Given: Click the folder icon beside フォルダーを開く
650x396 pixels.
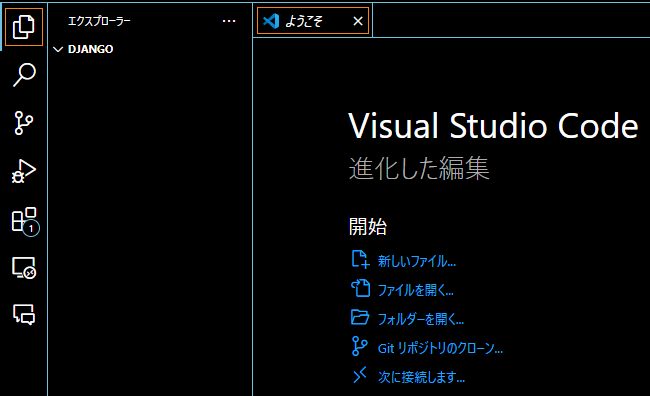Looking at the screenshot, I should [x=360, y=317].
